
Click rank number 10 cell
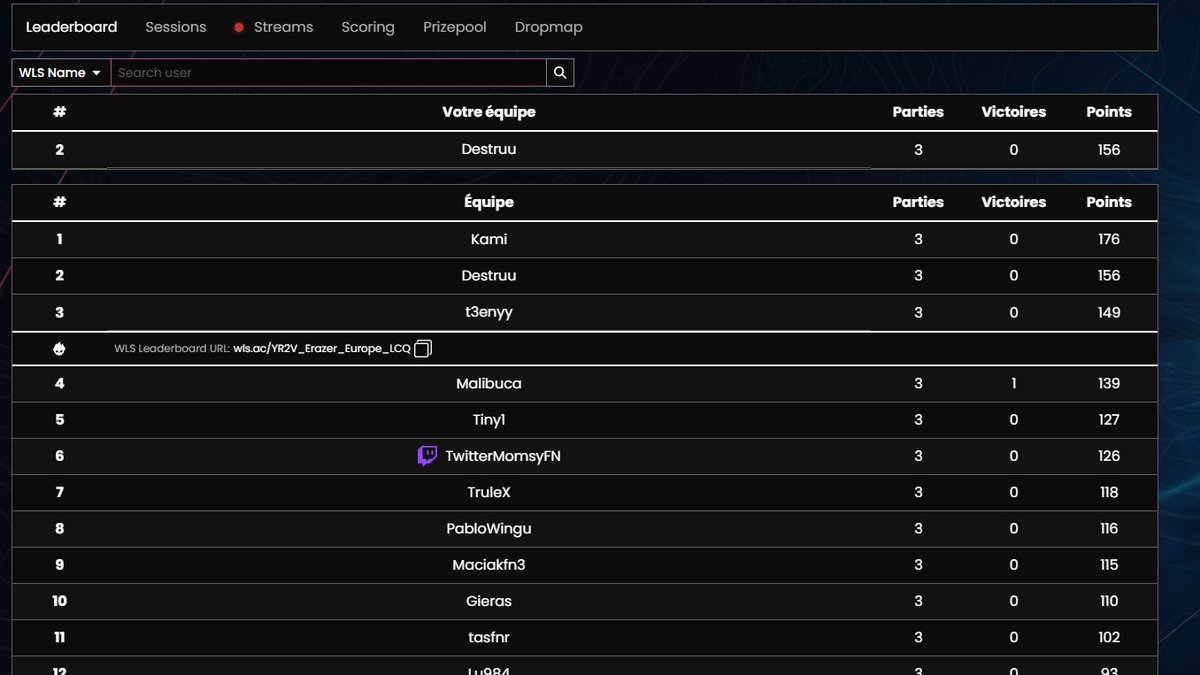tap(60, 601)
